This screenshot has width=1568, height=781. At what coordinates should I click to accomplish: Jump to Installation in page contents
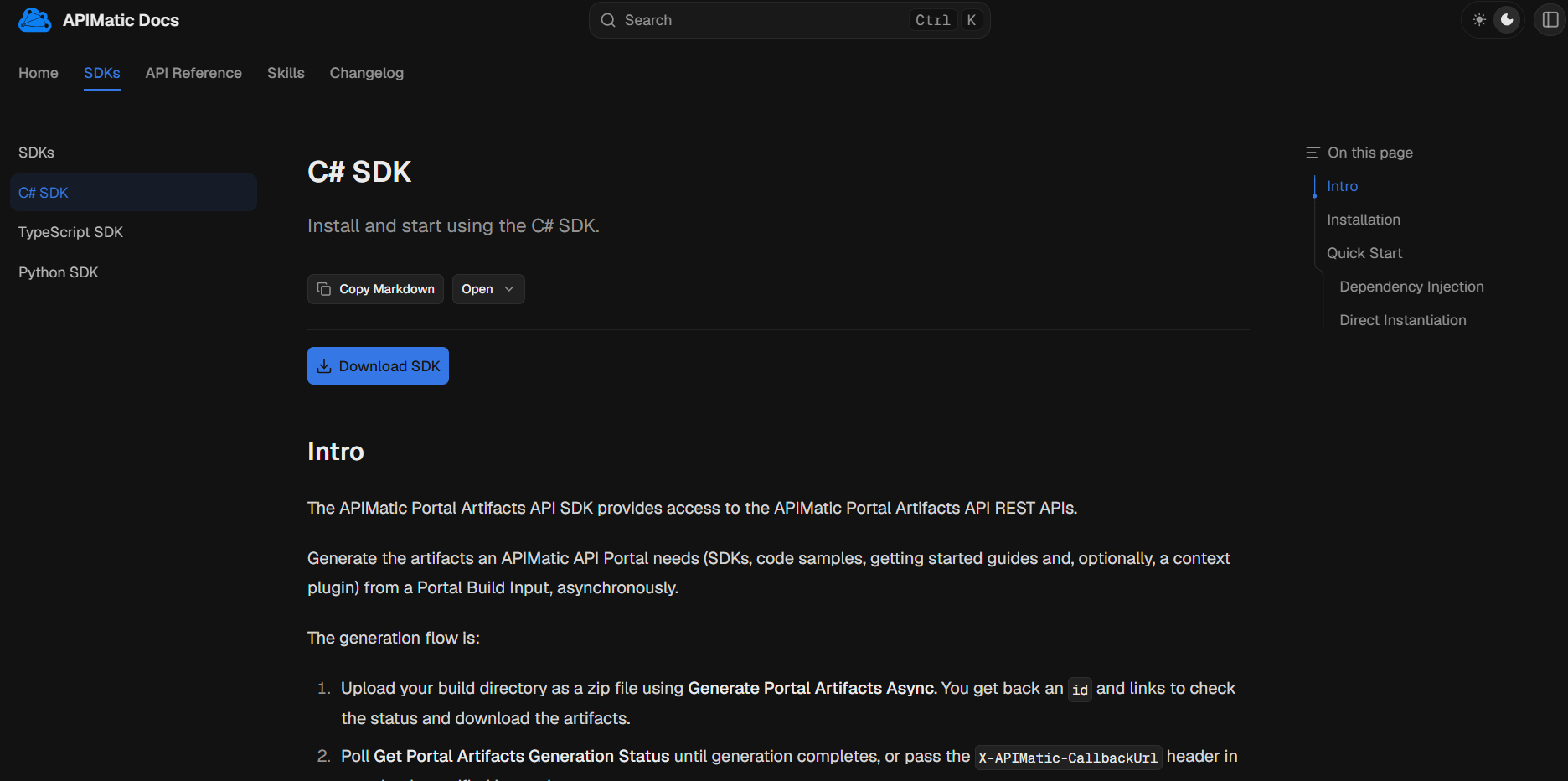pos(1364,220)
